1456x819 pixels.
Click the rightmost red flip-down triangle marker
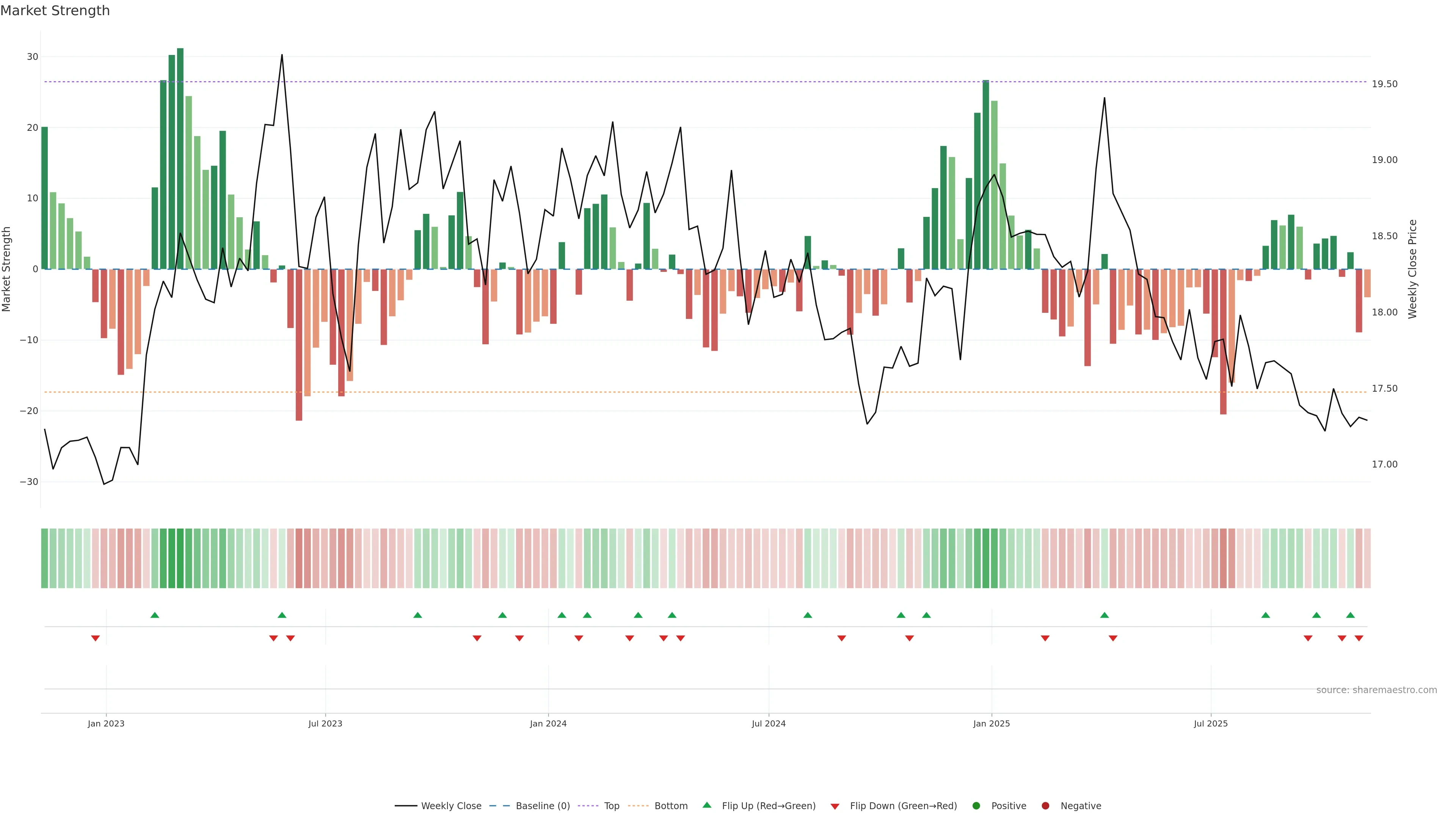pyautogui.click(x=1359, y=638)
